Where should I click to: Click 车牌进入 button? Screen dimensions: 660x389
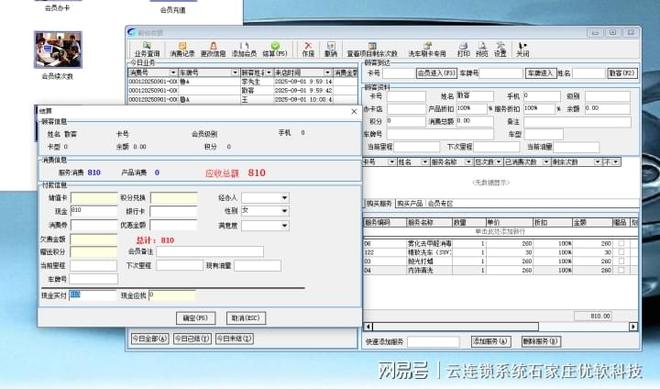pyautogui.click(x=541, y=73)
